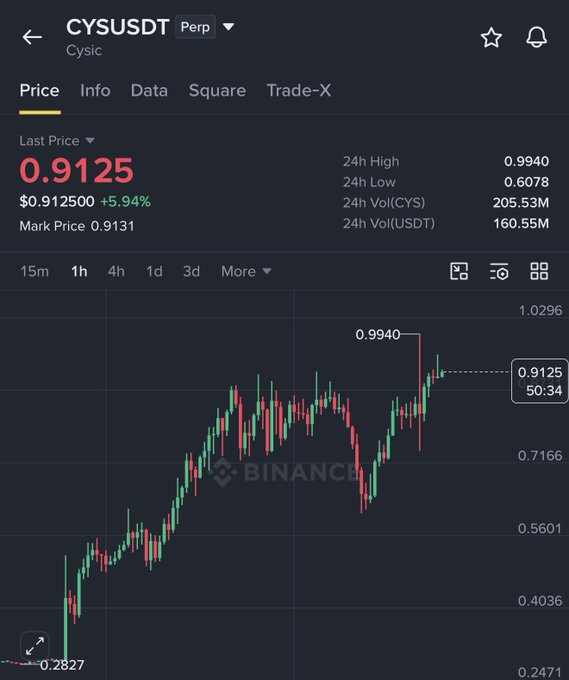Select the 1h timeframe

click(x=79, y=271)
